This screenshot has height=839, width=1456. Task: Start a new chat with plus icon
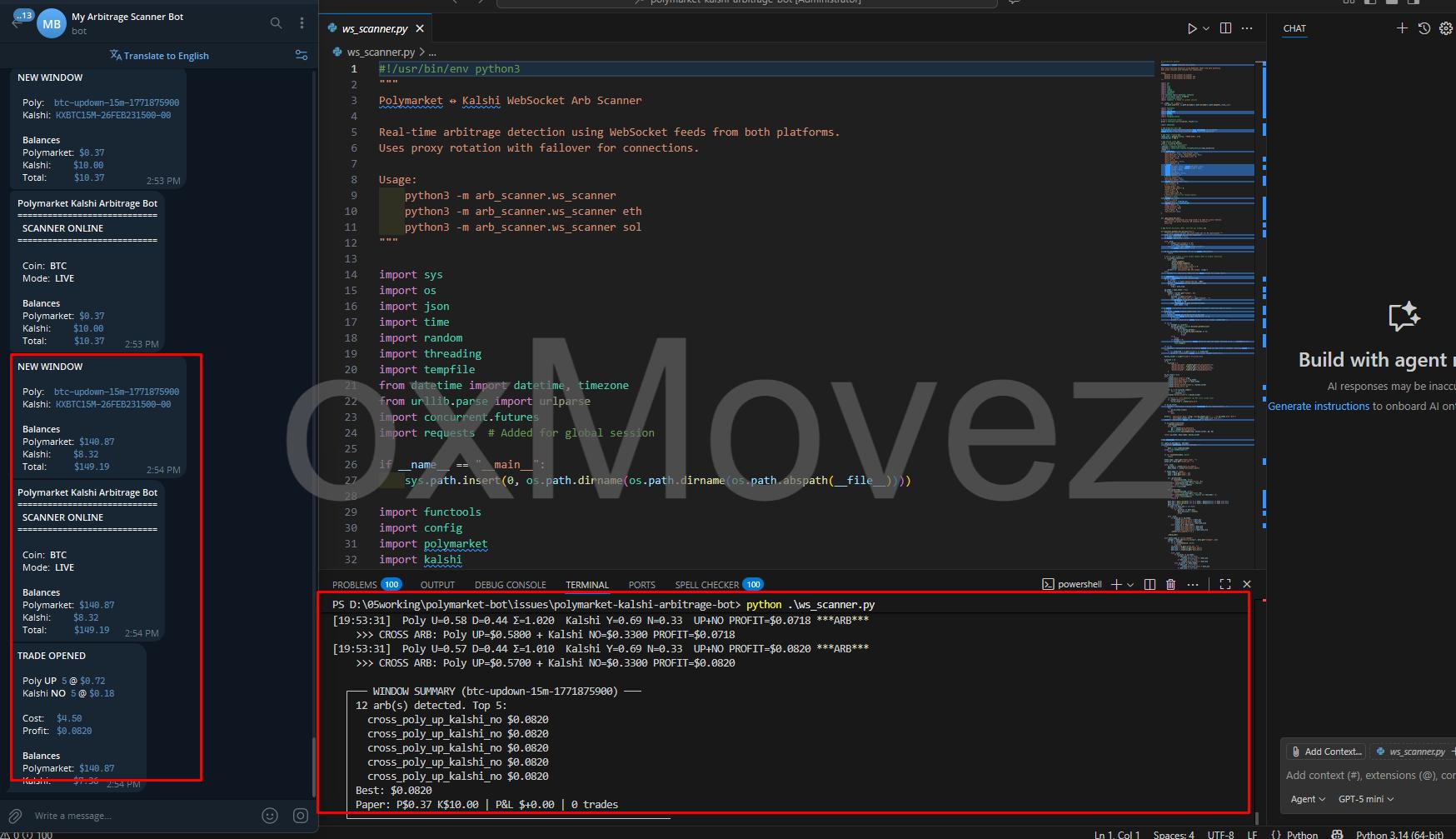point(1402,28)
